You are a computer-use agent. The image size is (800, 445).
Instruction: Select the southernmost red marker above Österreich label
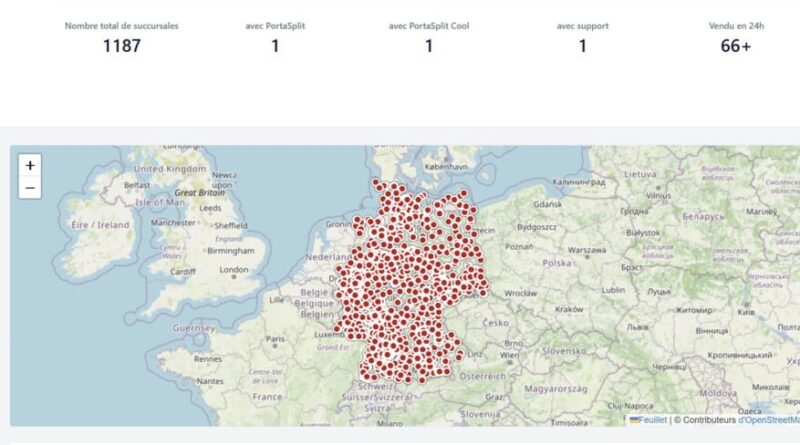pos(422,380)
